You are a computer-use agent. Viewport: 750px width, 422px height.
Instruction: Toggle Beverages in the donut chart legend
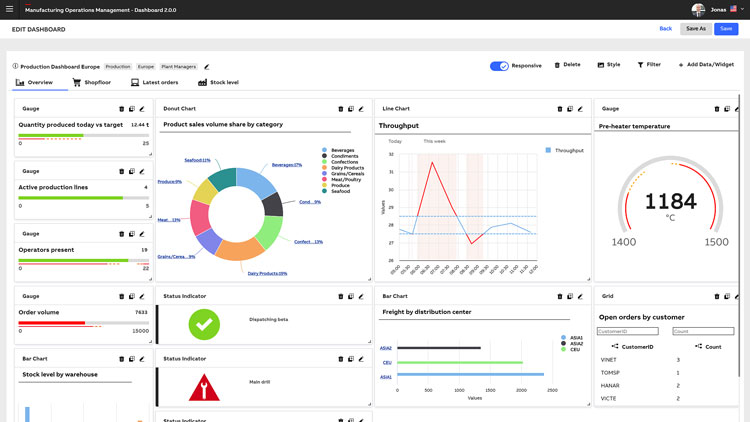(325, 150)
